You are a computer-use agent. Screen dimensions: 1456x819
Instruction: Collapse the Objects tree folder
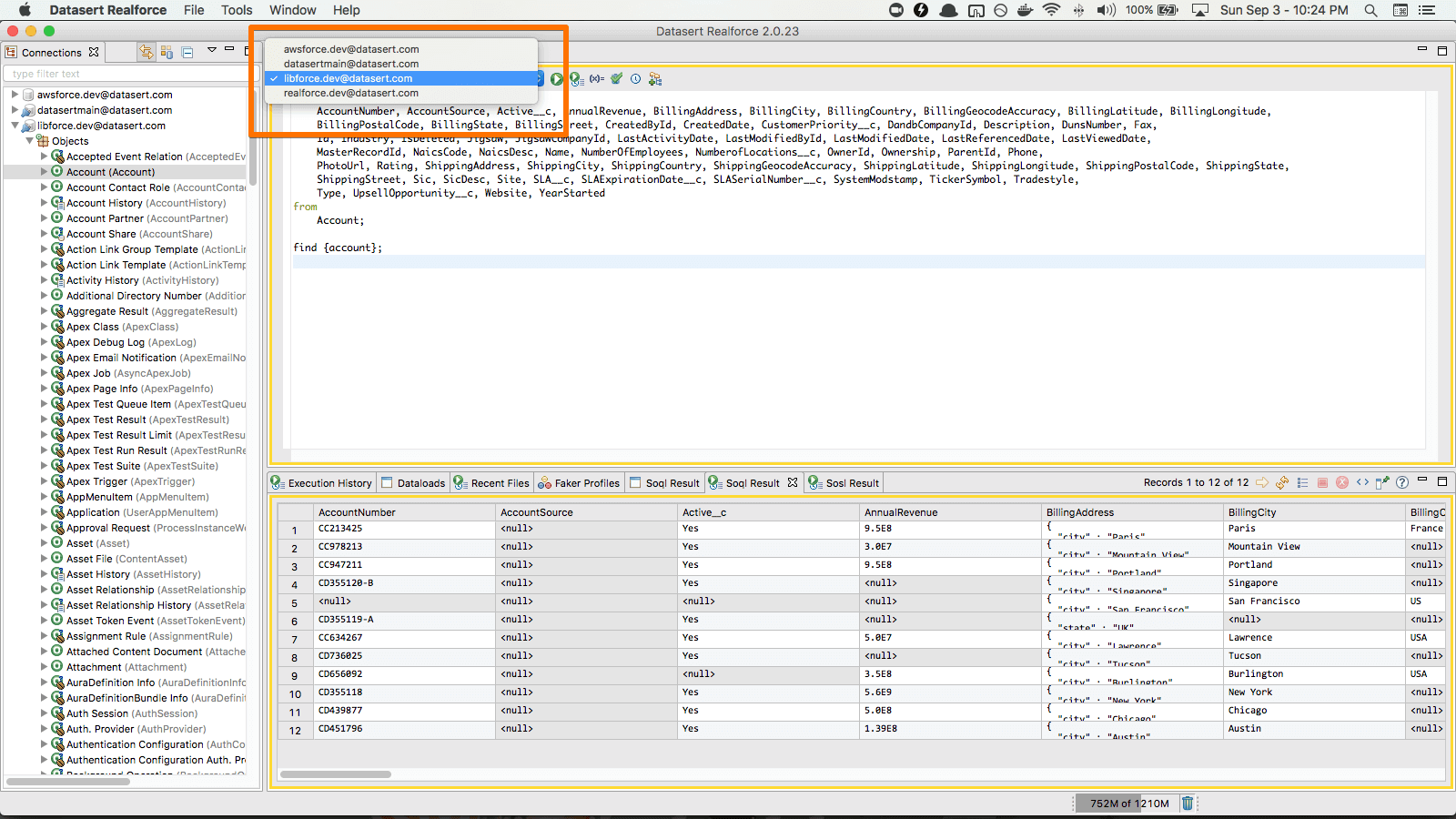[29, 141]
